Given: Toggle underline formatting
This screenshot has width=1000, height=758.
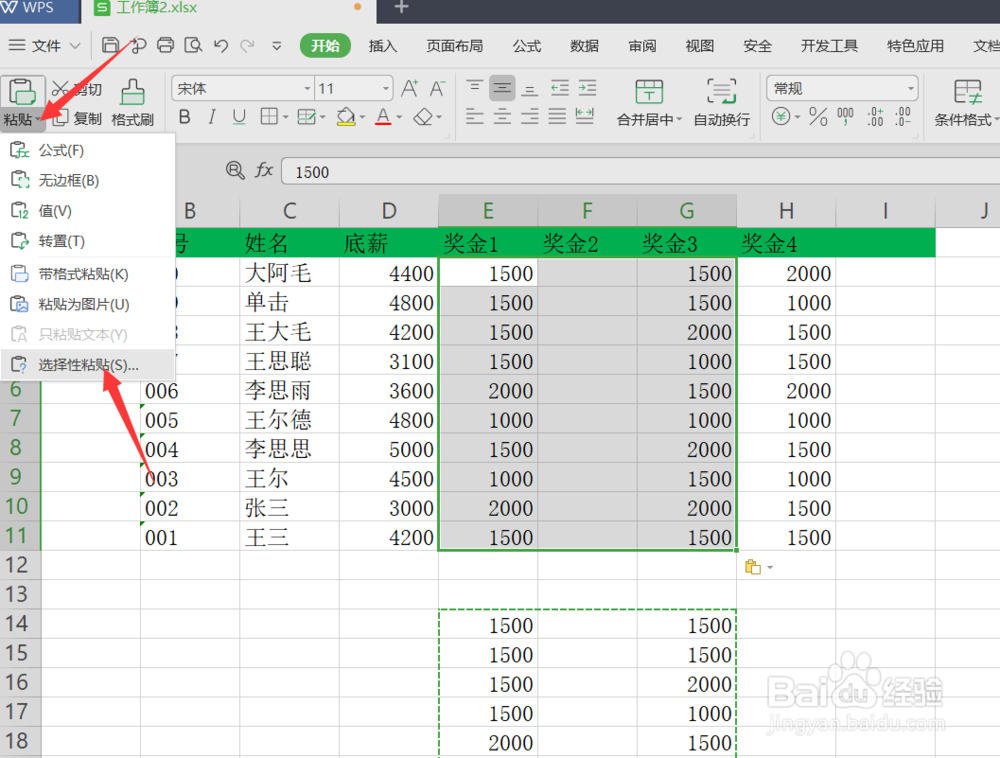Looking at the screenshot, I should click(239, 117).
